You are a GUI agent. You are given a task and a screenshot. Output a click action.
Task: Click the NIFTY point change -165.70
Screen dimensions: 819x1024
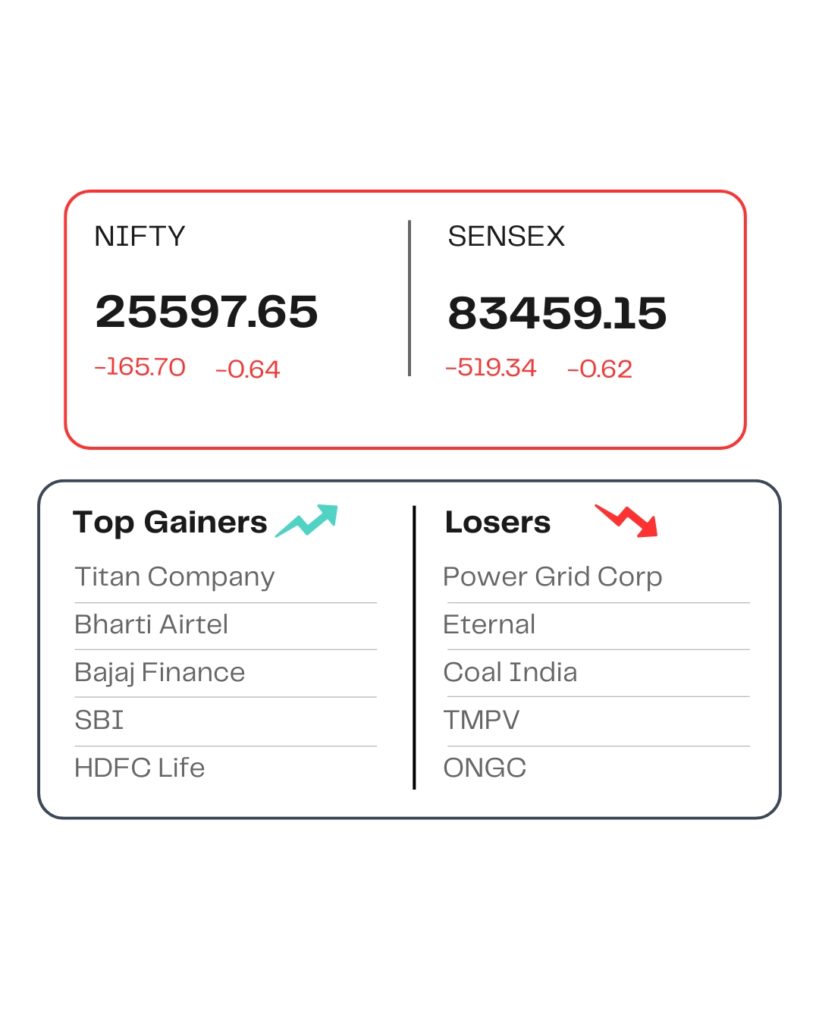[x=140, y=368]
